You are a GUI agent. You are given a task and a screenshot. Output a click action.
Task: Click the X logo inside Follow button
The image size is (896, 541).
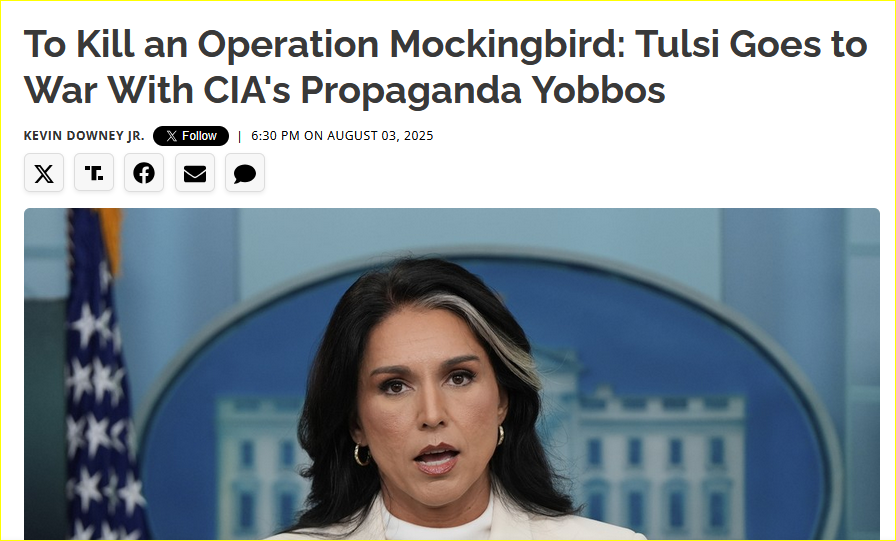pos(171,136)
